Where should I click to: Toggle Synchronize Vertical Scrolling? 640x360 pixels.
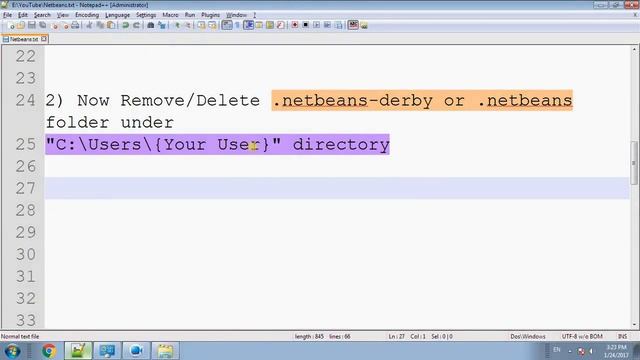202,25
